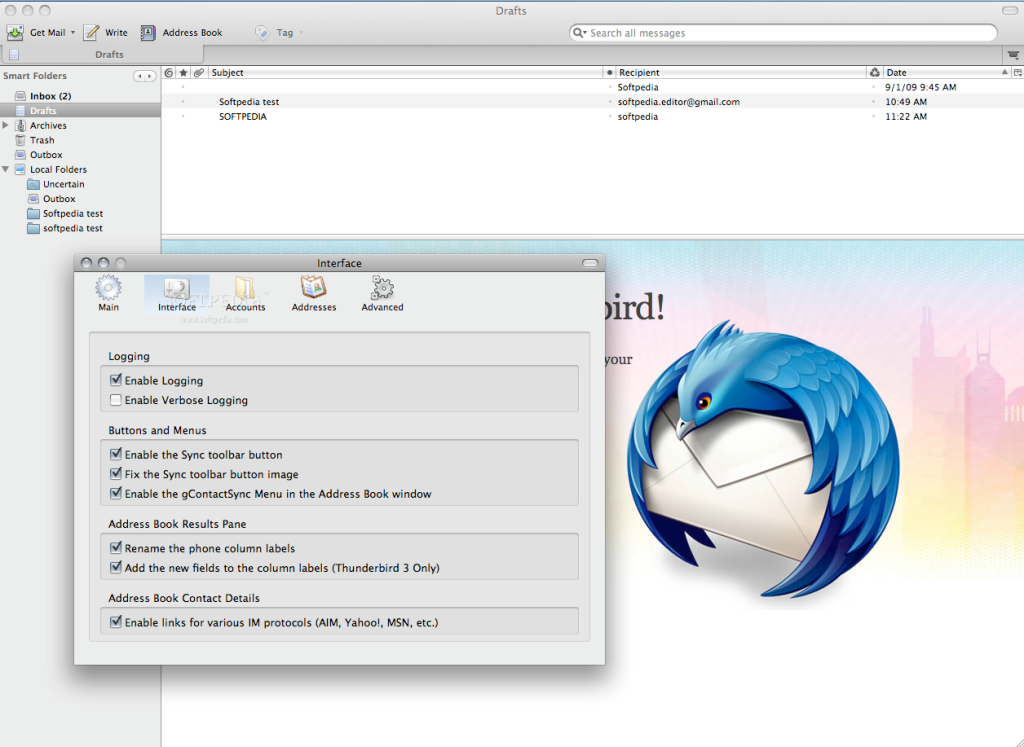Switch to the Accounts preferences tab
This screenshot has width=1024, height=747.
[246, 294]
